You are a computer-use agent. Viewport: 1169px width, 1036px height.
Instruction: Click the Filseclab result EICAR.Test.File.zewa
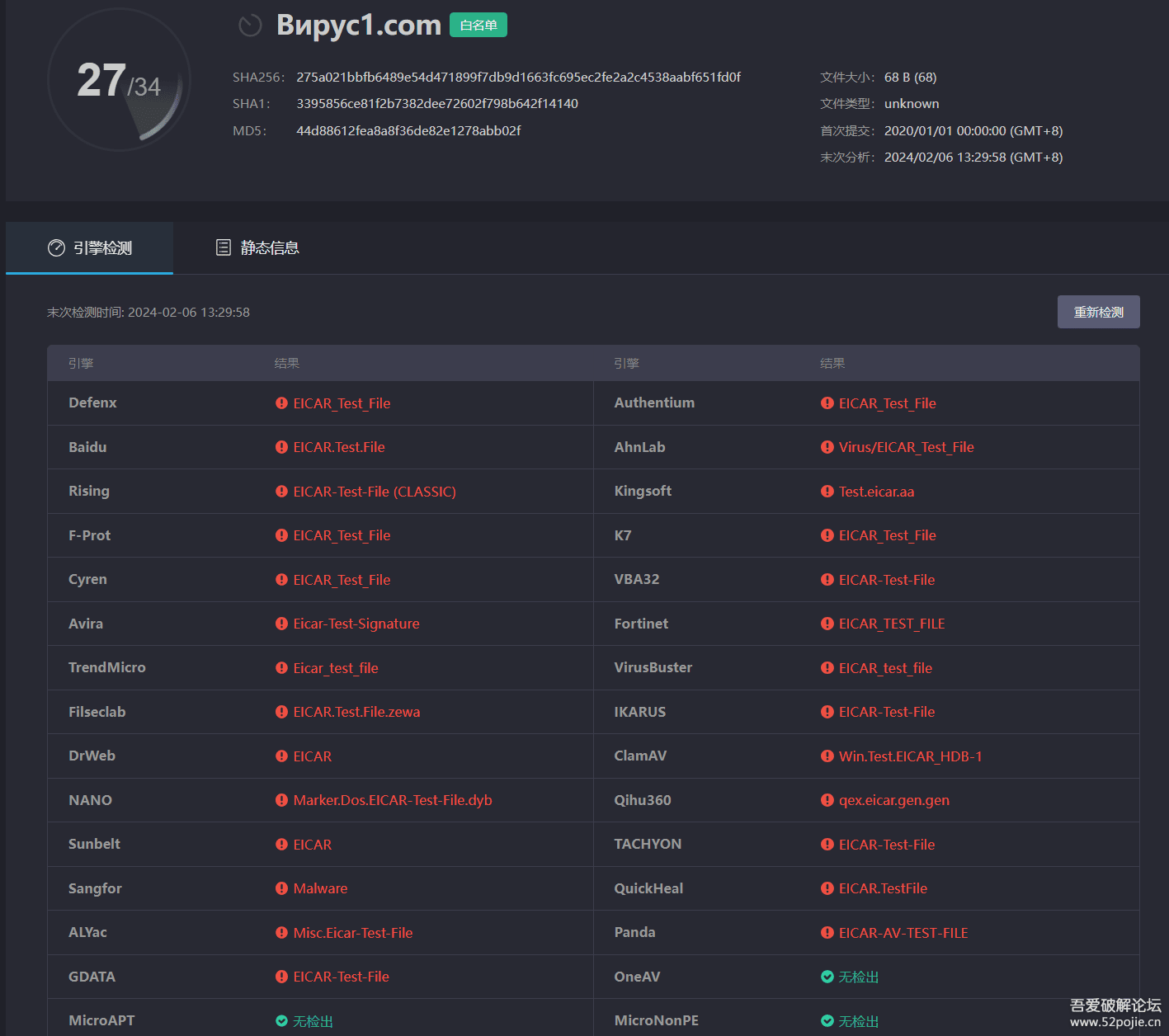click(356, 712)
